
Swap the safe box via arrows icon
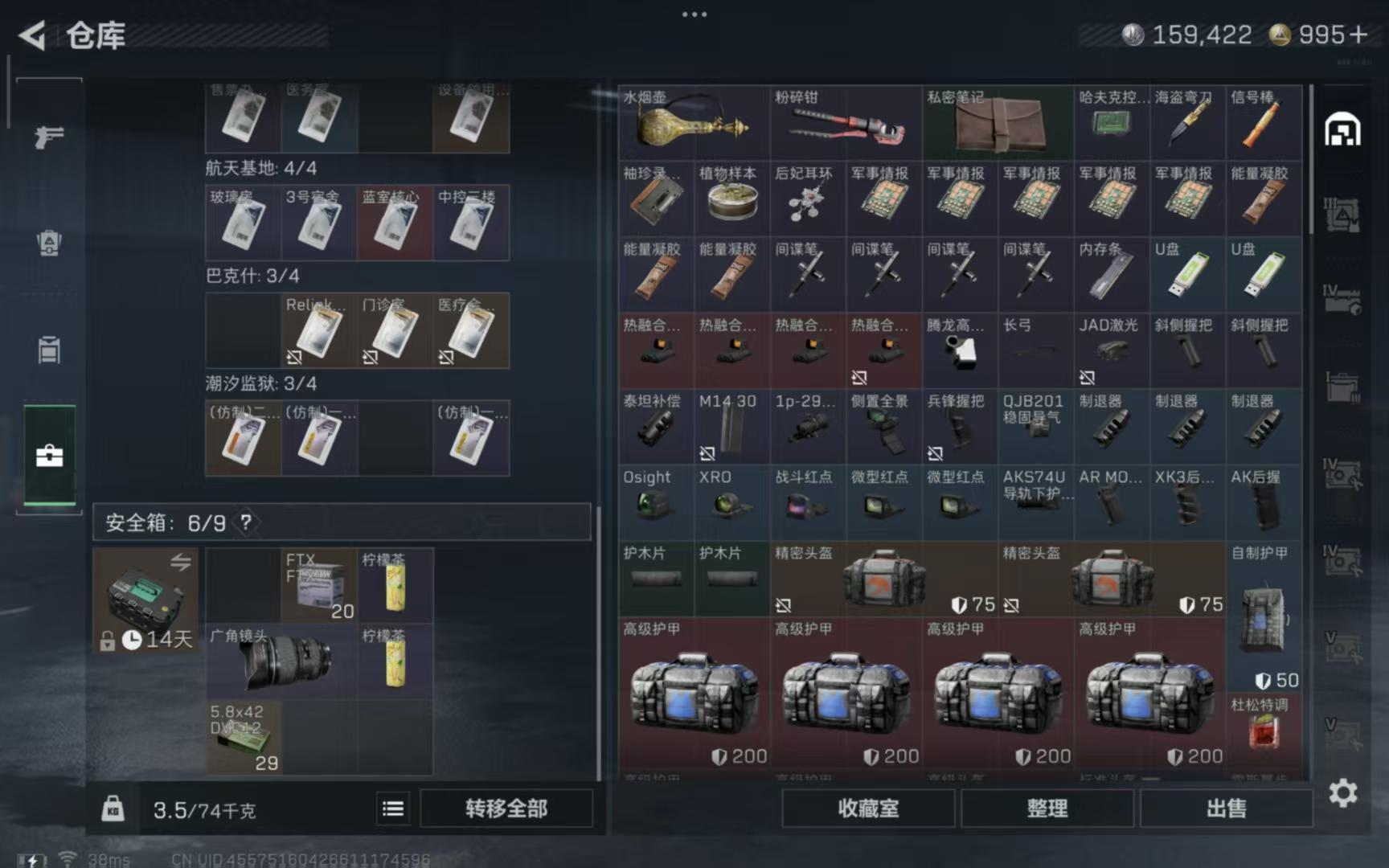pos(181,562)
